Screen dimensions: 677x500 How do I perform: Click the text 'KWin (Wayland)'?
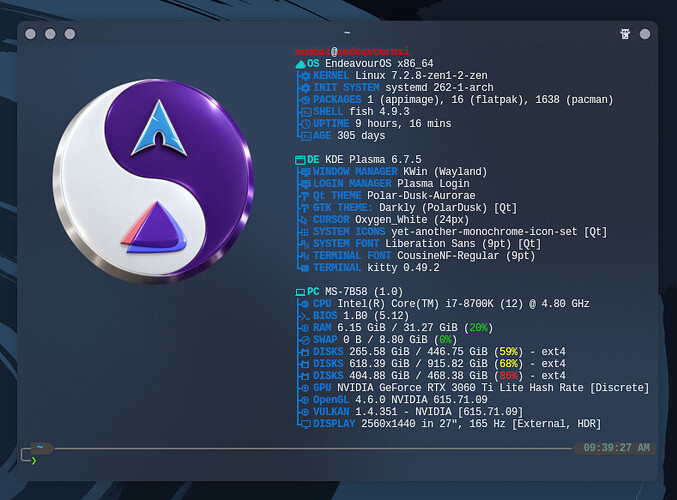point(445,172)
